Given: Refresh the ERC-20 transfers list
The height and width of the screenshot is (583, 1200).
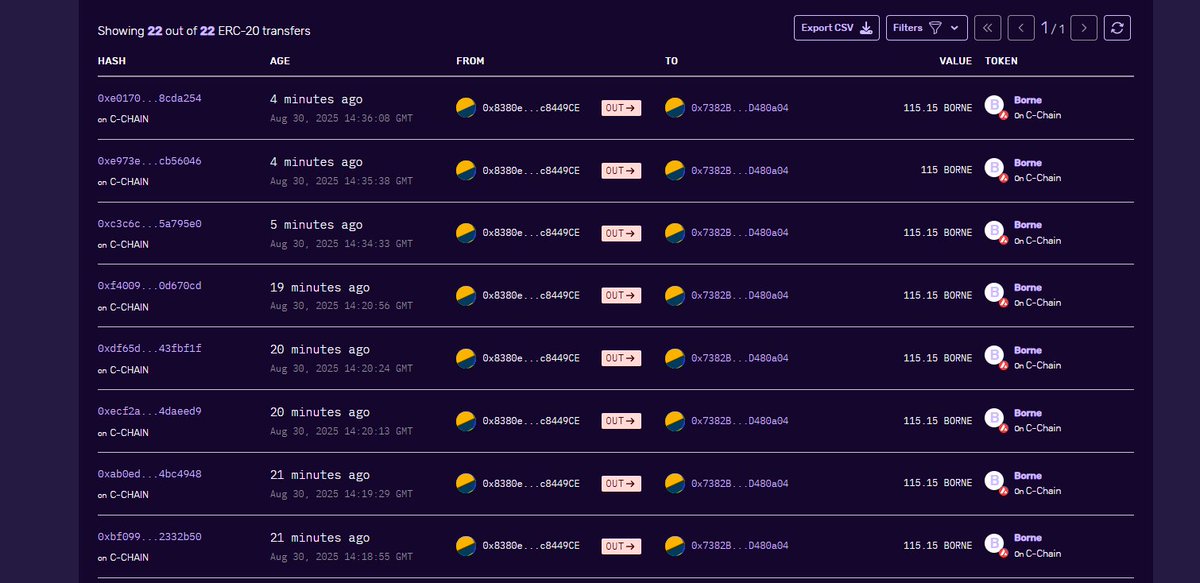Looking at the screenshot, I should click(x=1117, y=27).
